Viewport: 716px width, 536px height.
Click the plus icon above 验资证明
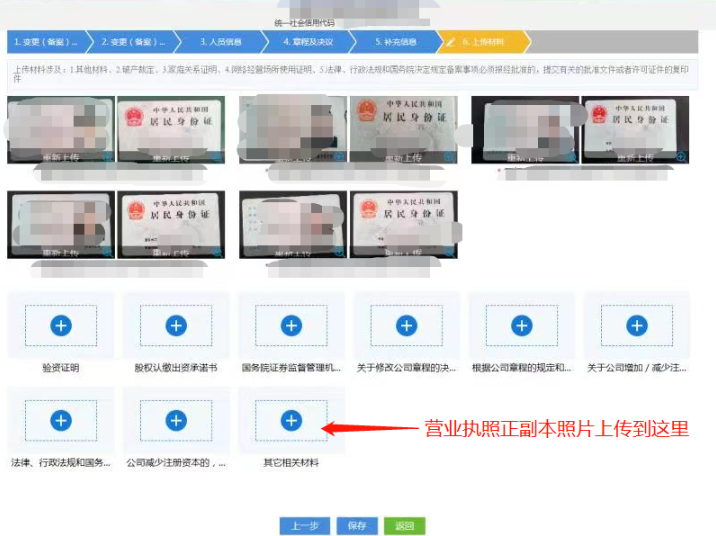click(60, 325)
